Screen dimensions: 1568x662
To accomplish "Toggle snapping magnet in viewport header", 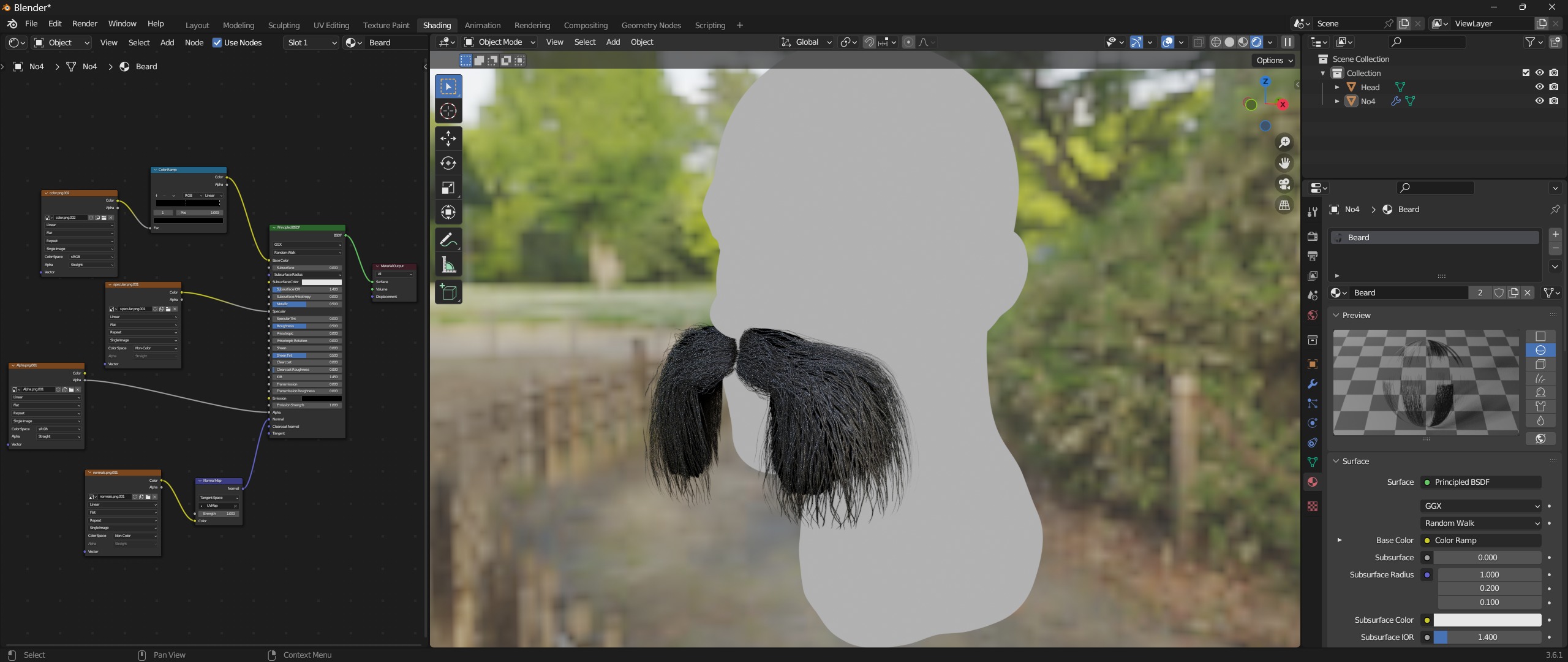I will click(869, 42).
